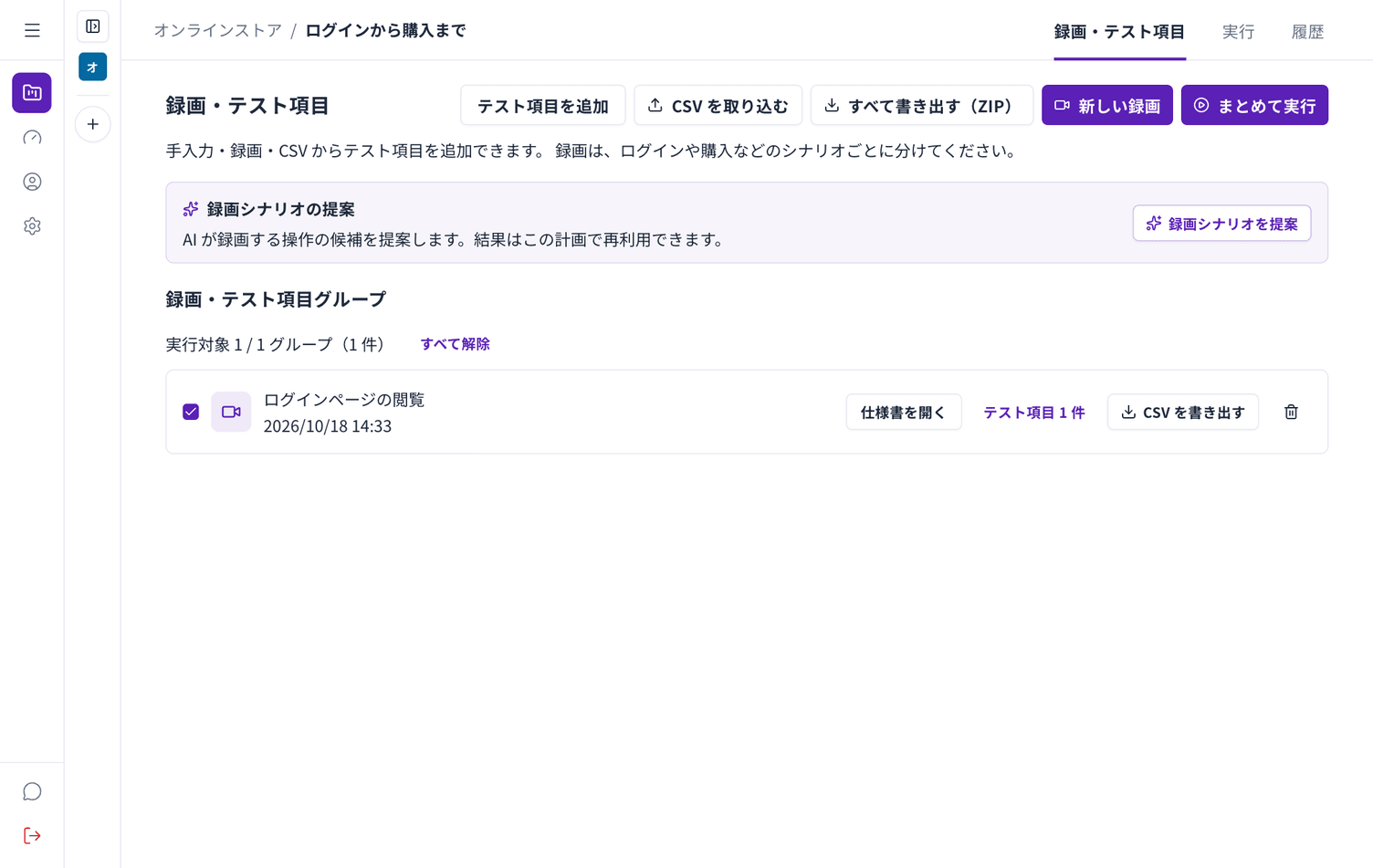Switch to the 録画・テスト項目 tab
Image resolution: width=1373 pixels, height=868 pixels.
(1119, 32)
